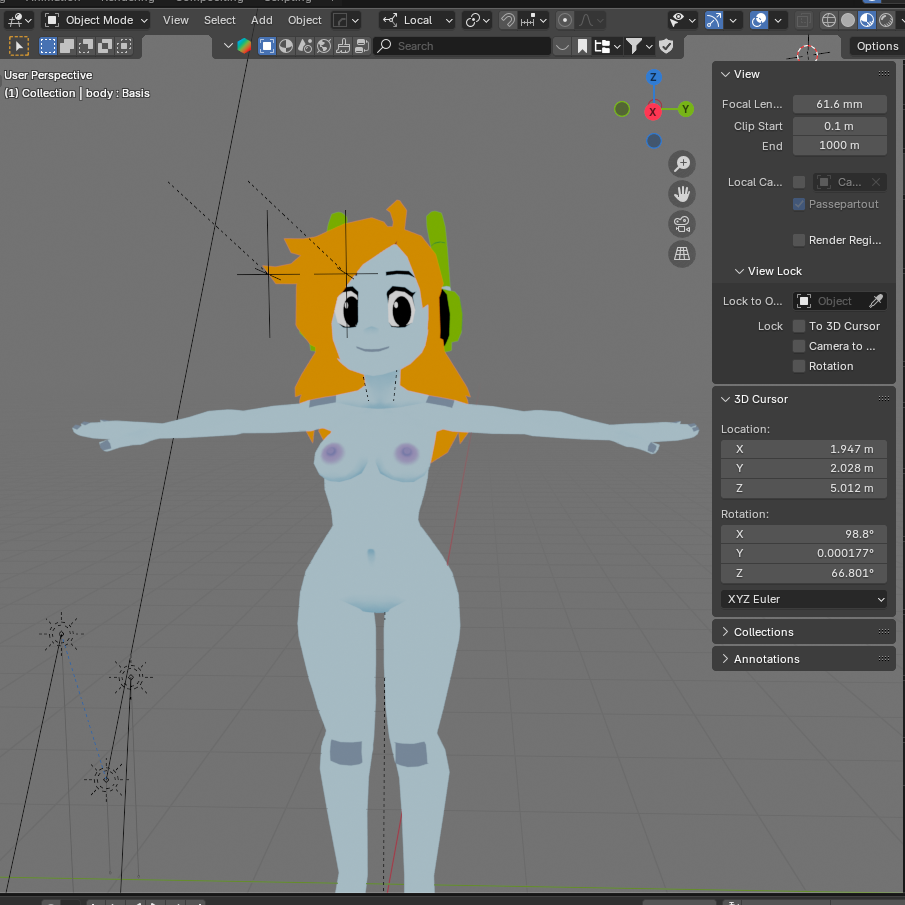Switch perspective/orthographic with grid icon
This screenshot has width=905, height=905.
click(682, 254)
